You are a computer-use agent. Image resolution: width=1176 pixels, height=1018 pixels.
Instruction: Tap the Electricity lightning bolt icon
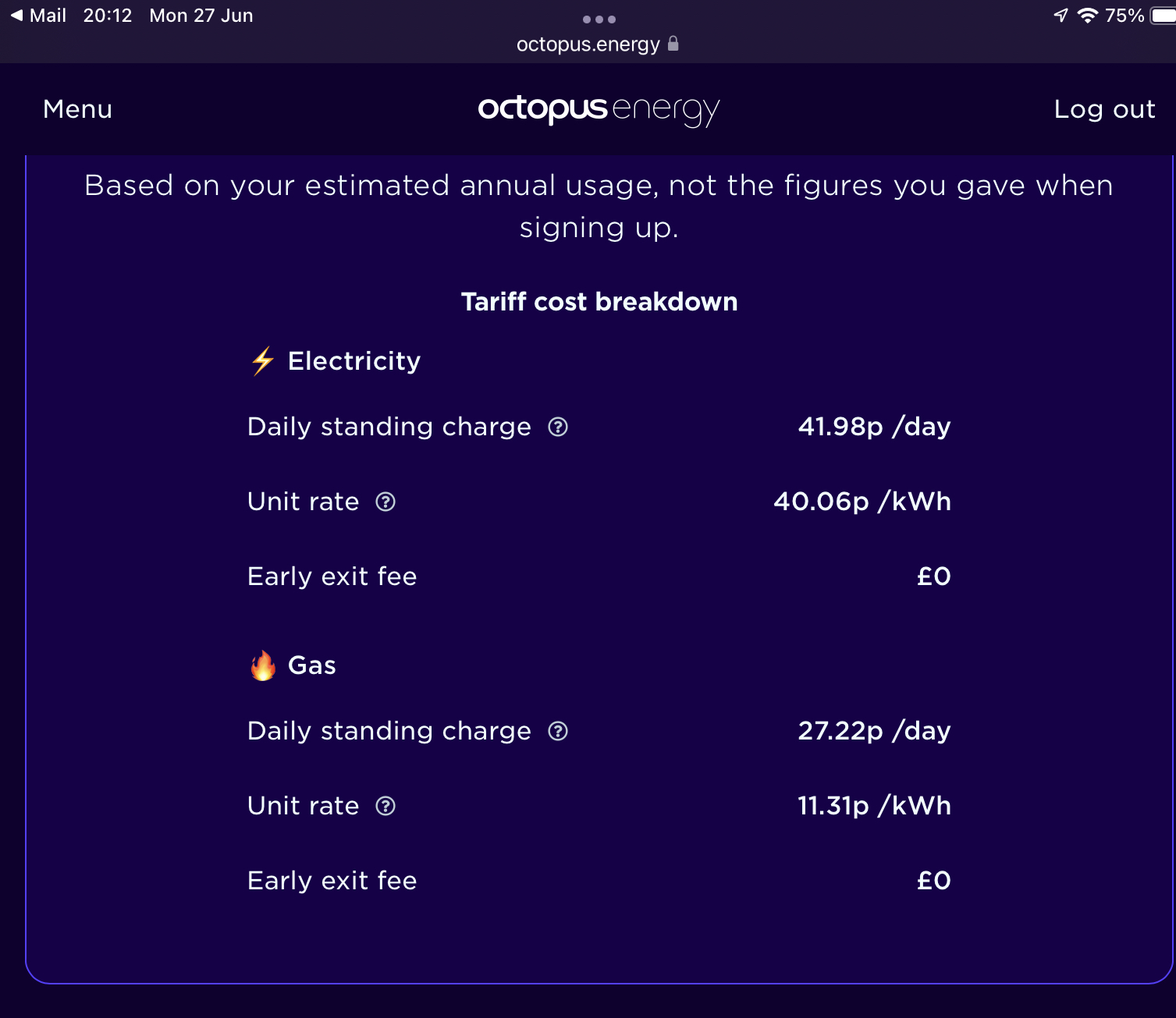[263, 361]
